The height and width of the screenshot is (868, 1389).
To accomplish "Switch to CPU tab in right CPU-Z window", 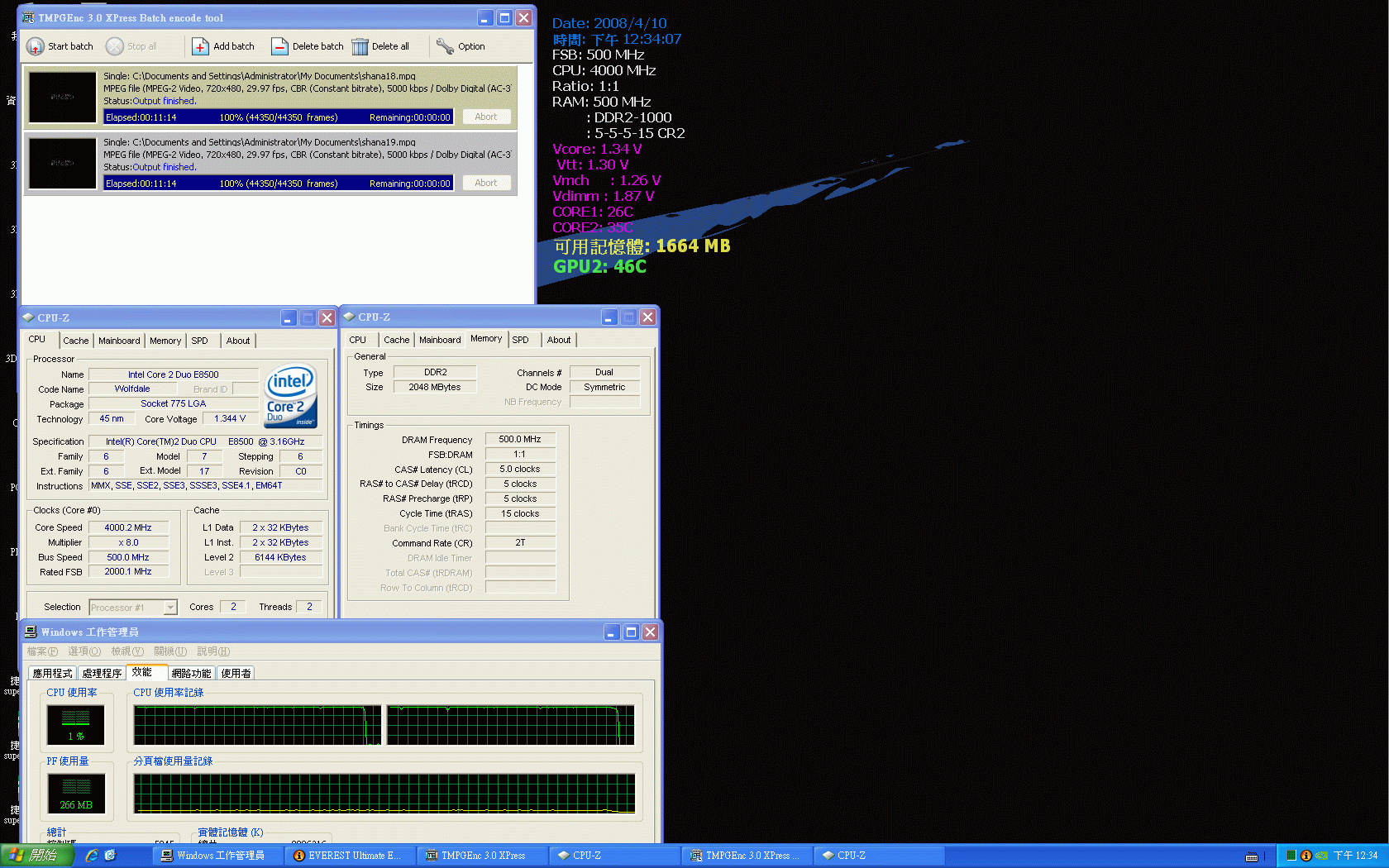I will 358,340.
